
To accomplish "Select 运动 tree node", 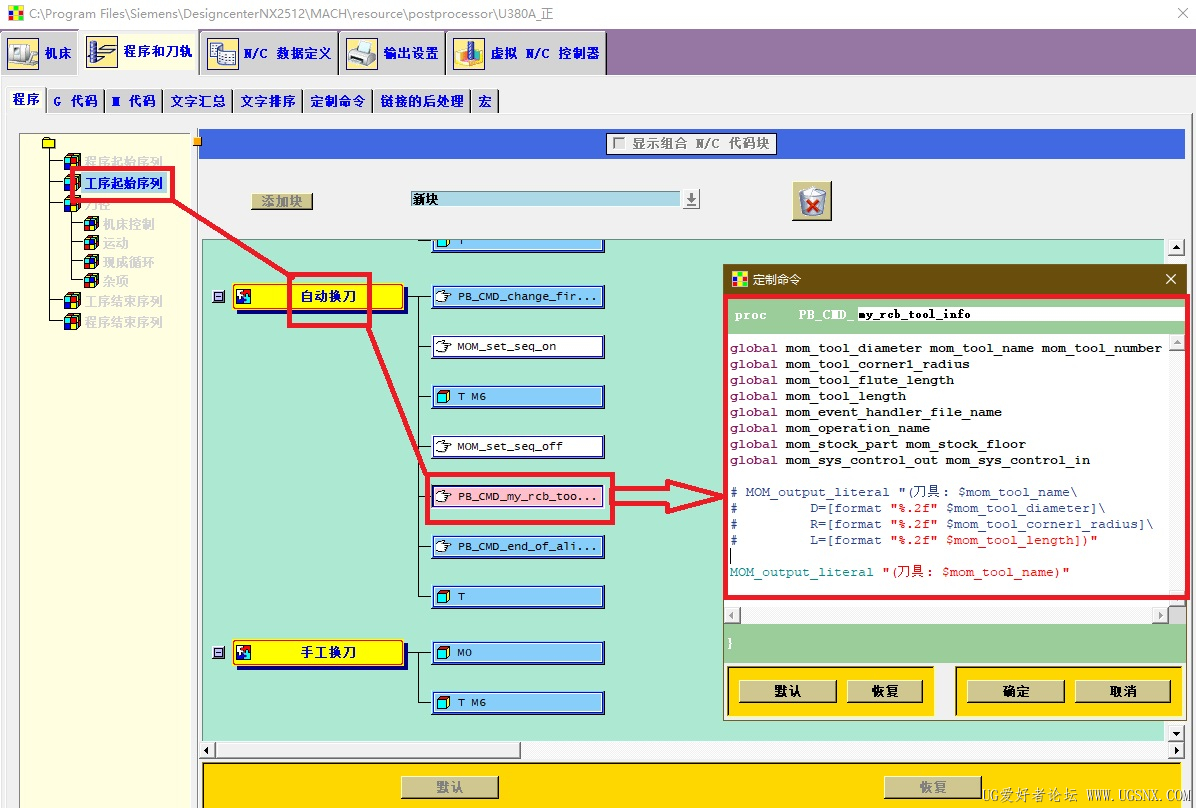I will pyautogui.click(x=116, y=243).
